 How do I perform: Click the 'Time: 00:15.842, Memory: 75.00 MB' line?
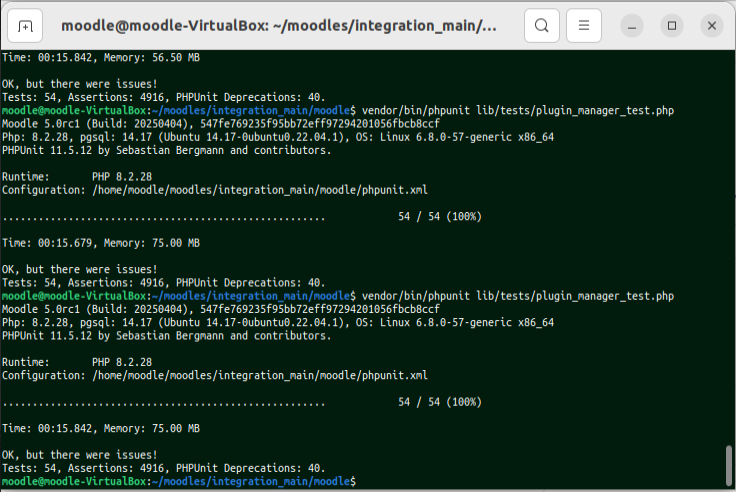pyautogui.click(x=101, y=429)
